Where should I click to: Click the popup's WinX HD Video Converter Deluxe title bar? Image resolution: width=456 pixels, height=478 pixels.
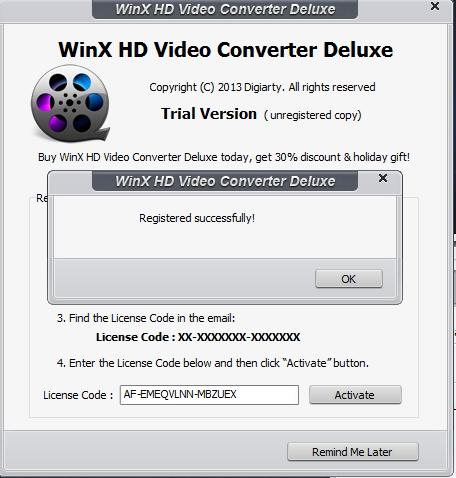pos(225,181)
